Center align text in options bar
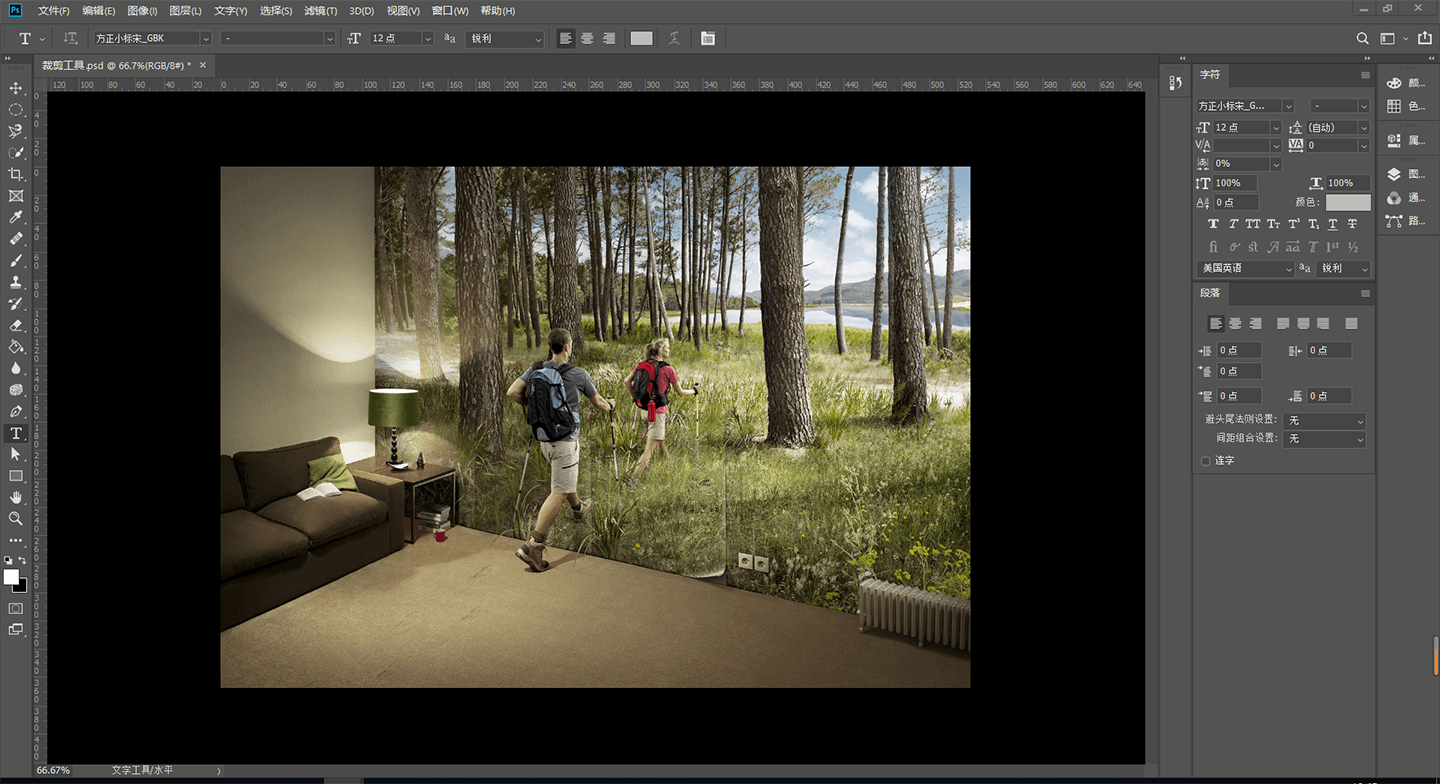Image resolution: width=1440 pixels, height=784 pixels. click(x=587, y=38)
